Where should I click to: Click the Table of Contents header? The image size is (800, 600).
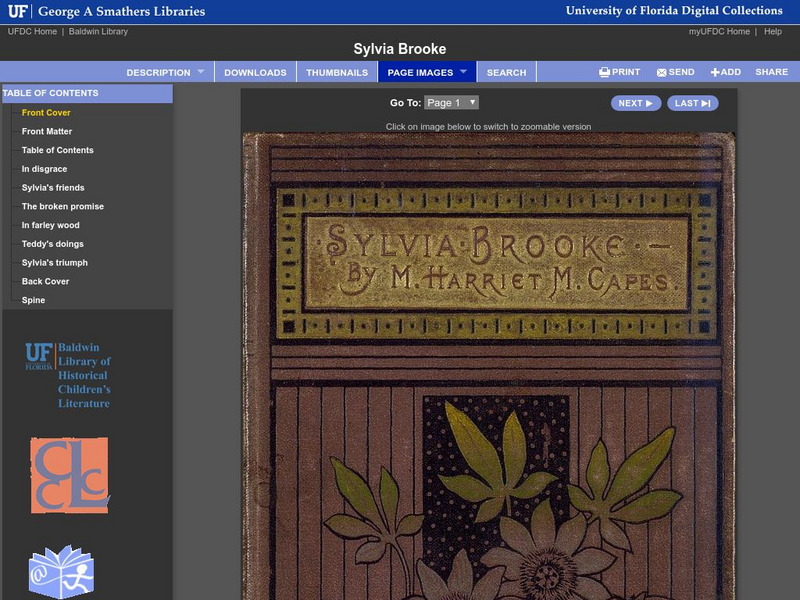87,93
